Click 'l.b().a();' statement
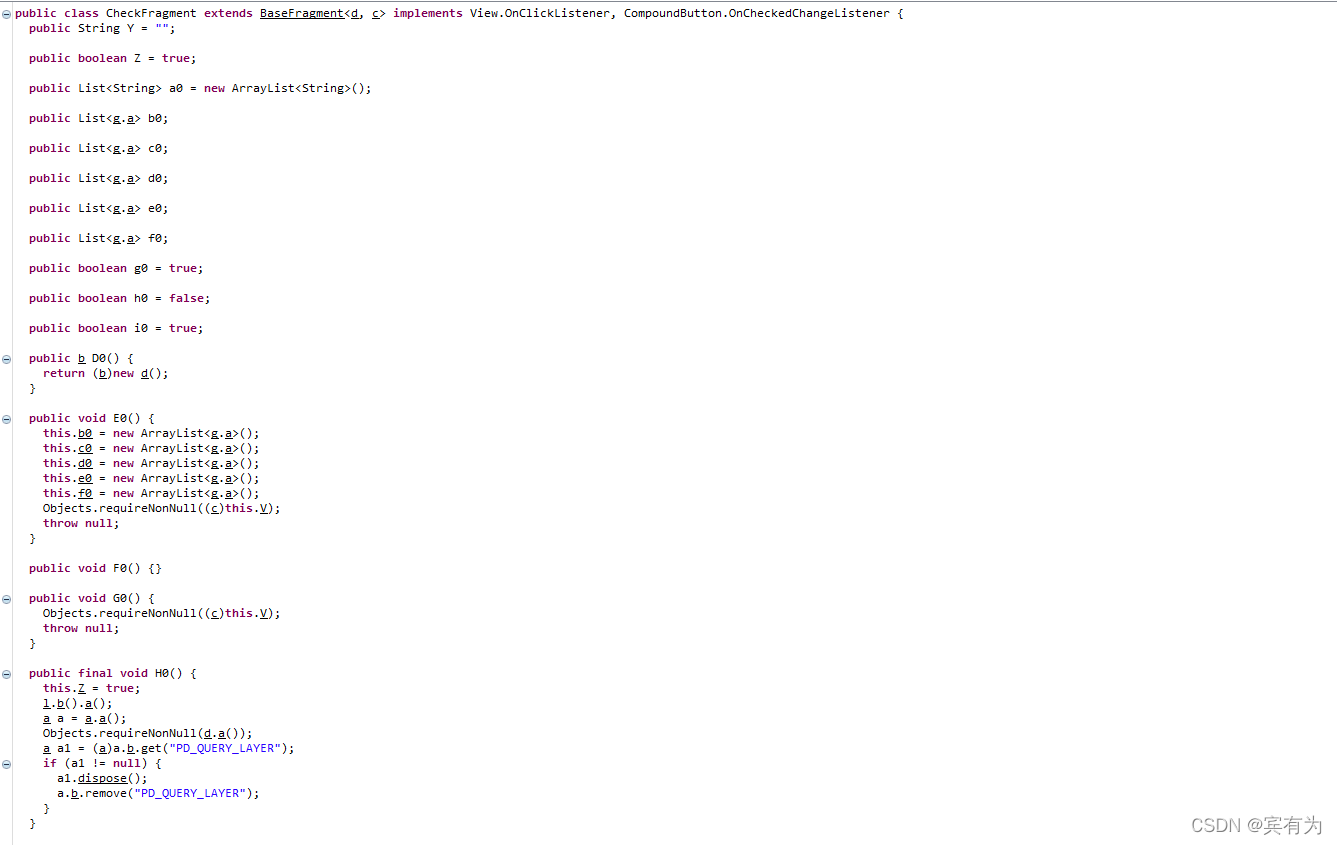 tap(78, 703)
